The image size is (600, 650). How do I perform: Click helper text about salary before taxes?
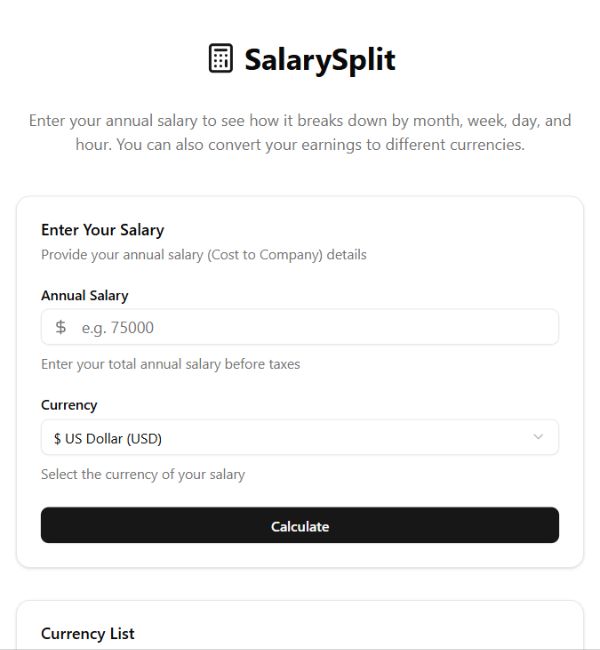pos(170,364)
